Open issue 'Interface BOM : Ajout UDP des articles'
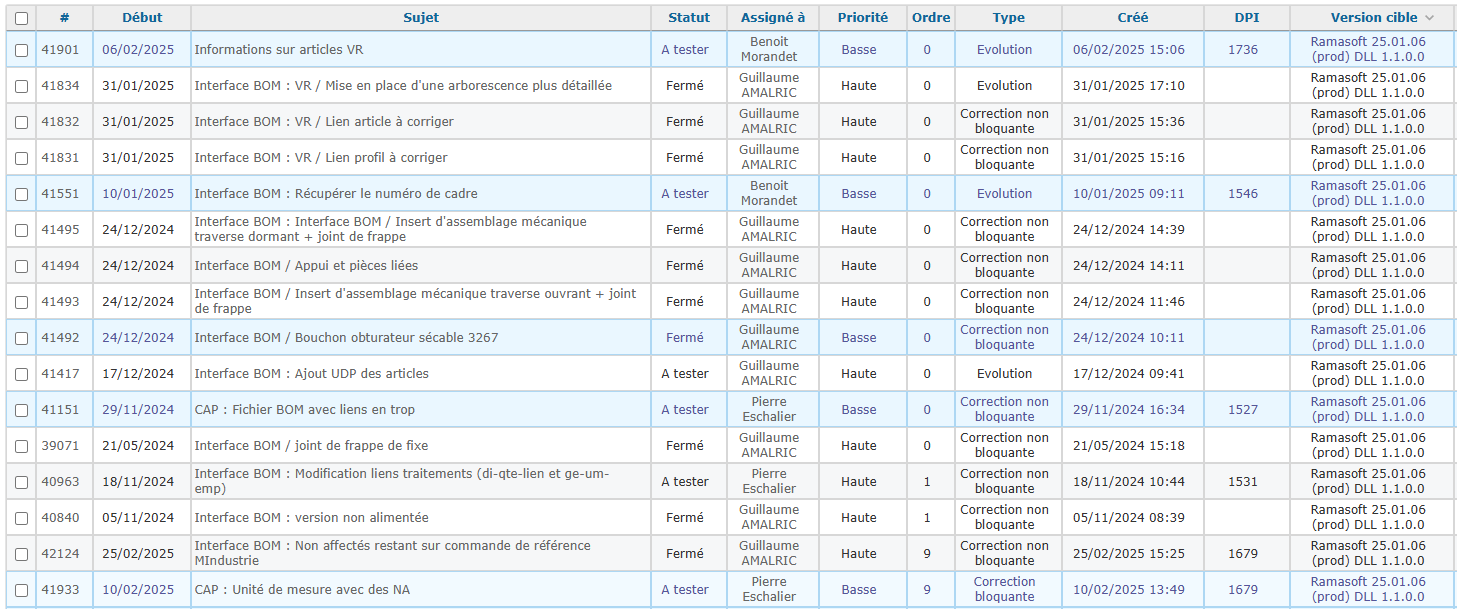This screenshot has height=609, width=1457. click(311, 374)
